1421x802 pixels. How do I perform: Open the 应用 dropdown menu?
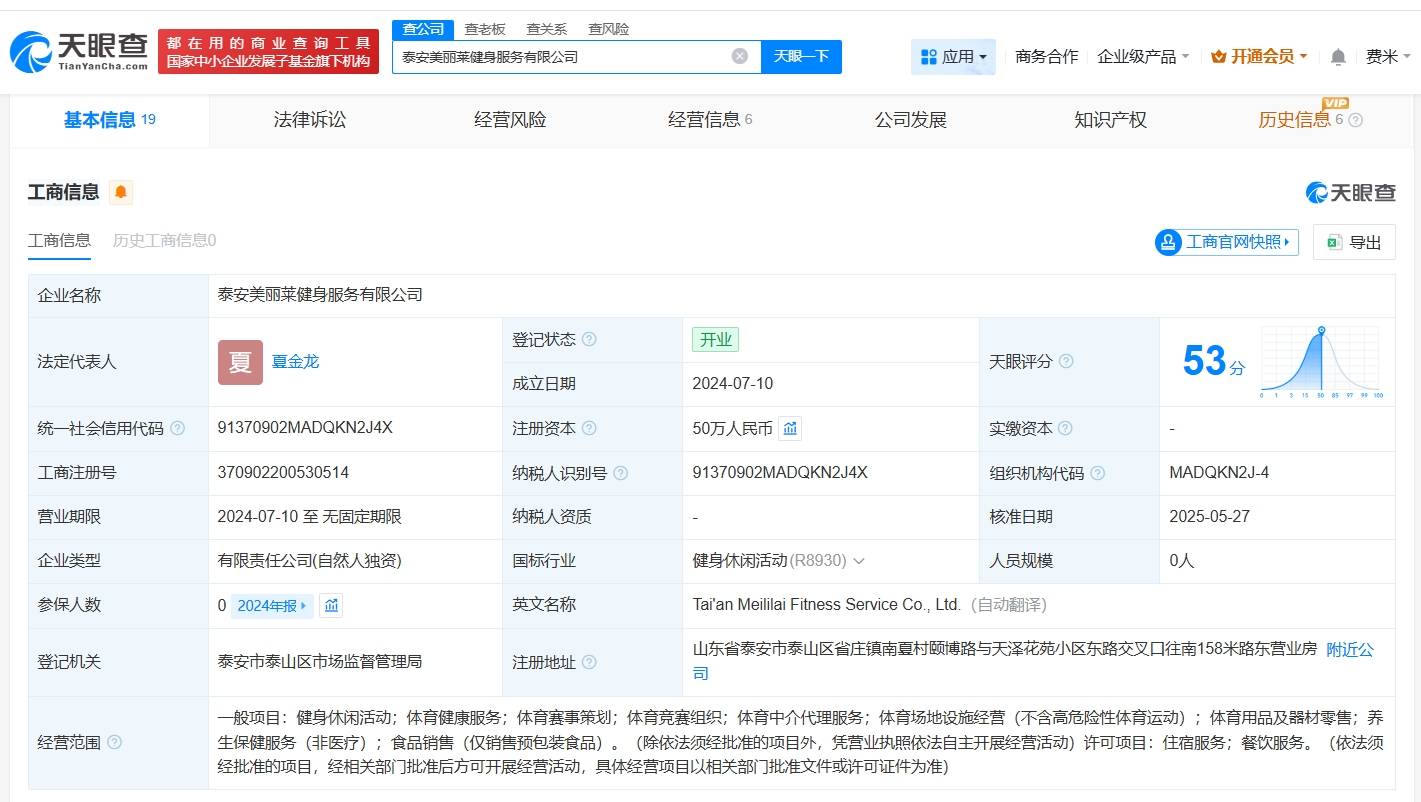coord(954,57)
